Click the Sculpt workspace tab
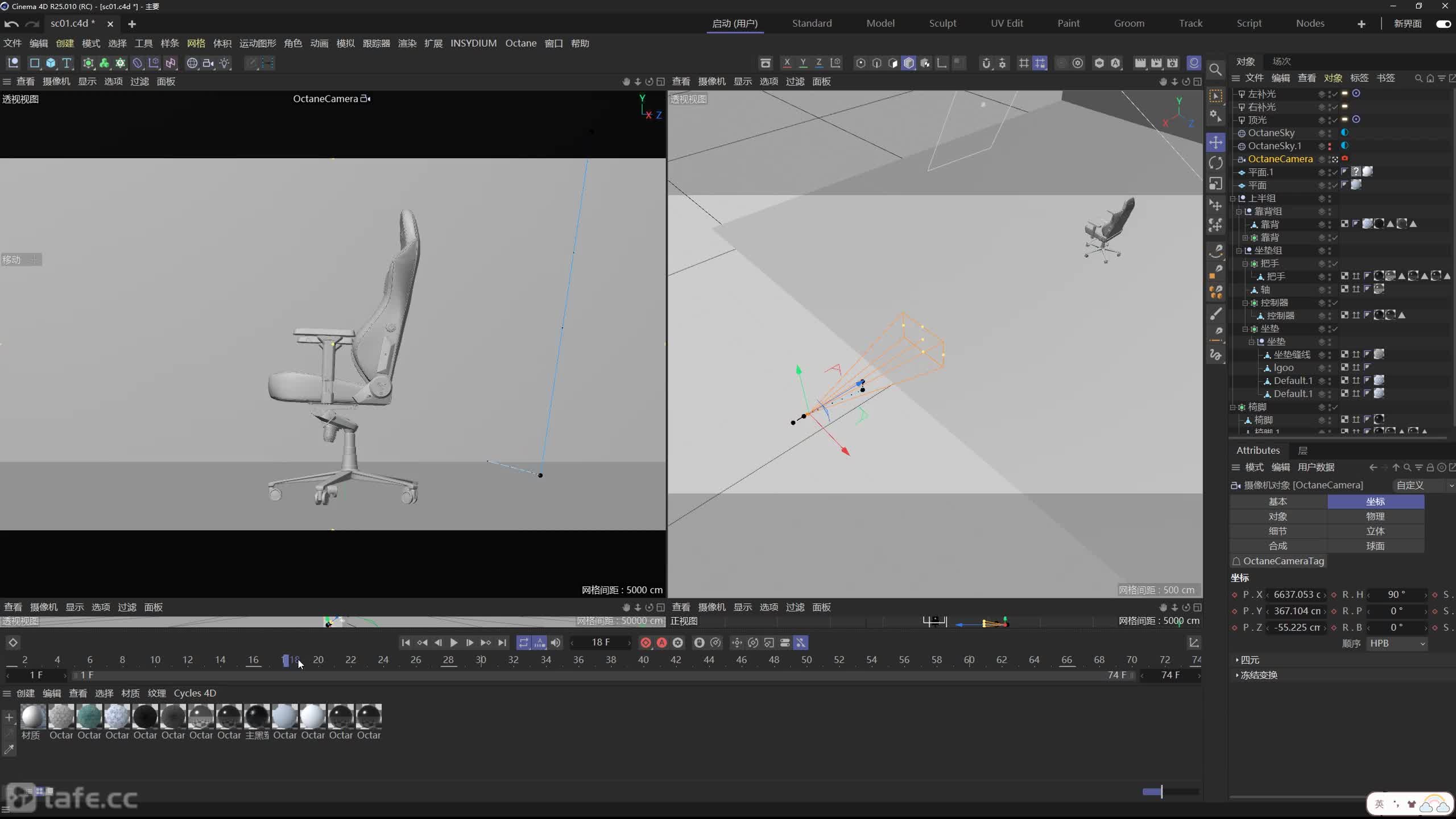The image size is (1456, 819). [942, 22]
